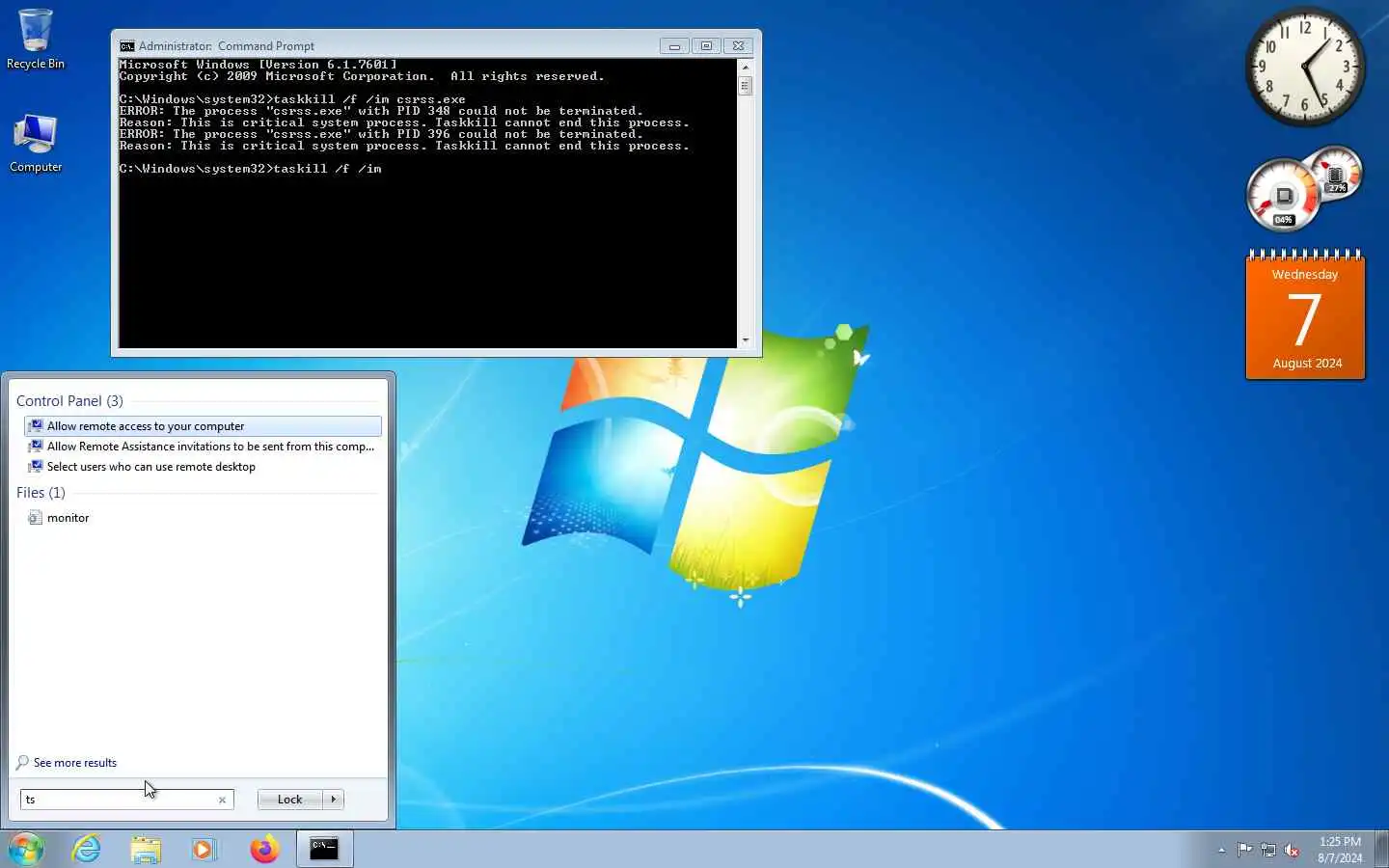The image size is (1389, 868).
Task: Click the Command Prompt scrollbar down arrow
Action: (745, 340)
